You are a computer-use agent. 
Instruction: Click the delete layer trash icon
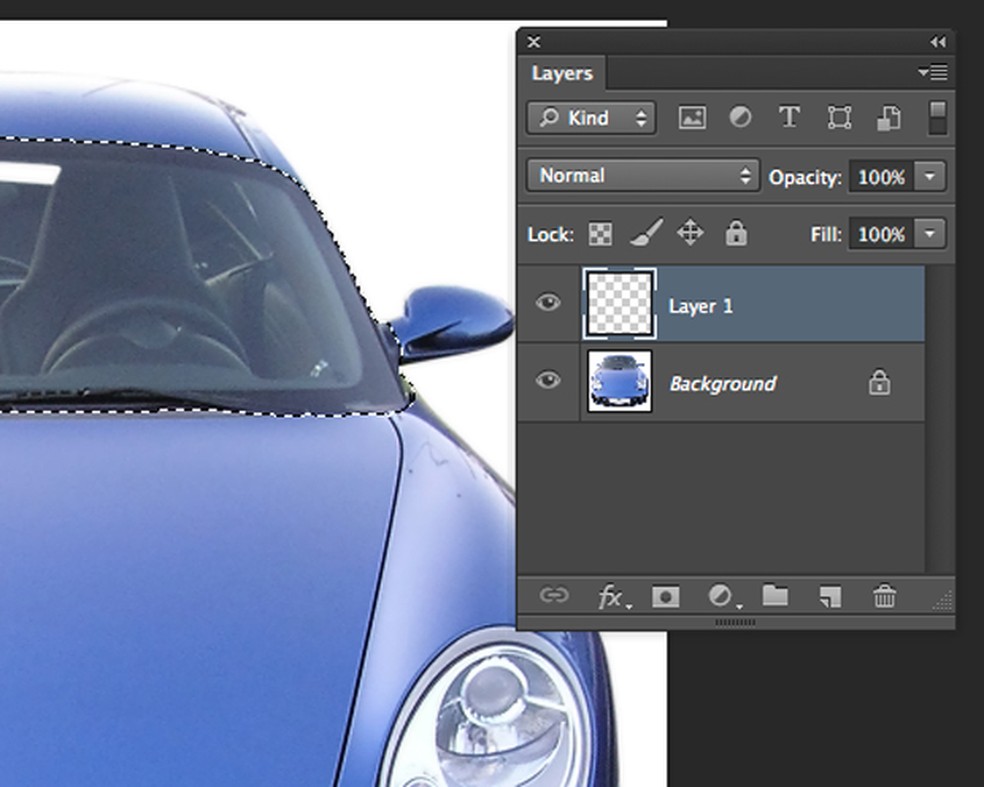coord(884,597)
